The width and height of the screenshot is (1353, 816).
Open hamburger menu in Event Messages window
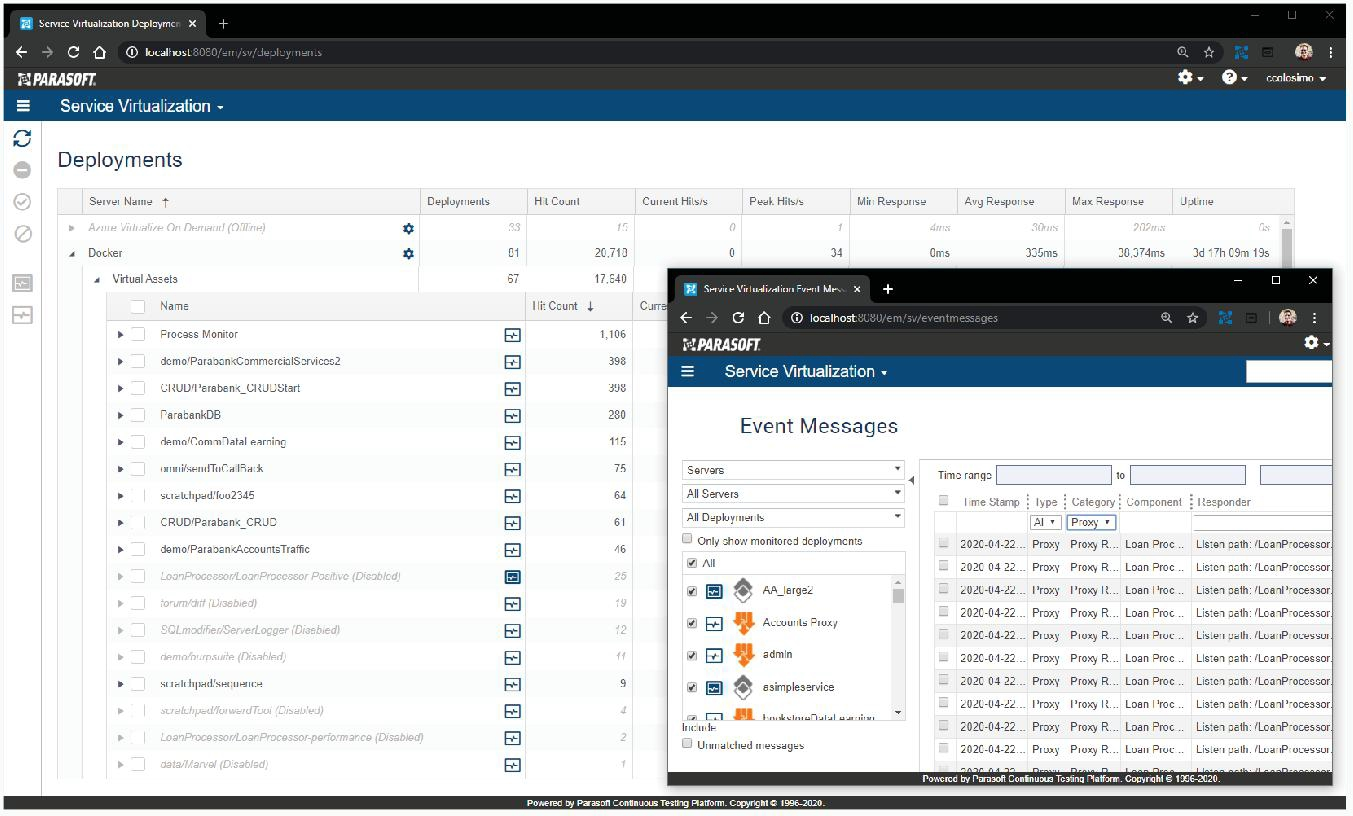coord(687,371)
